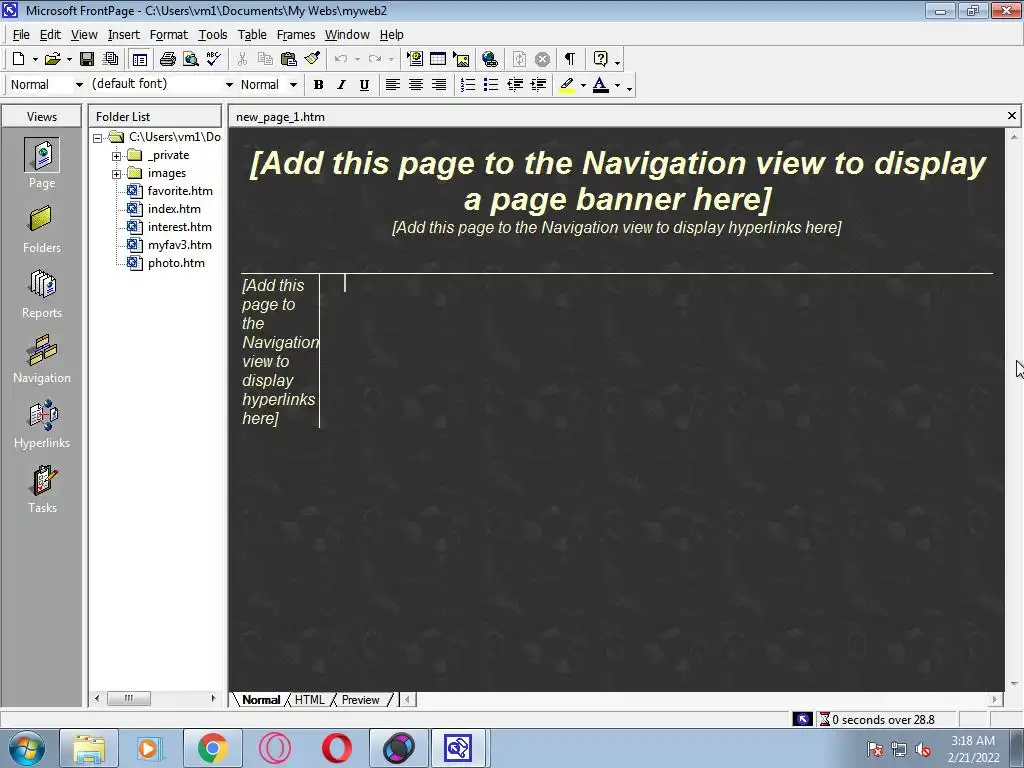This screenshot has height=768, width=1024.
Task: Switch to Page view
Action: [x=42, y=163]
